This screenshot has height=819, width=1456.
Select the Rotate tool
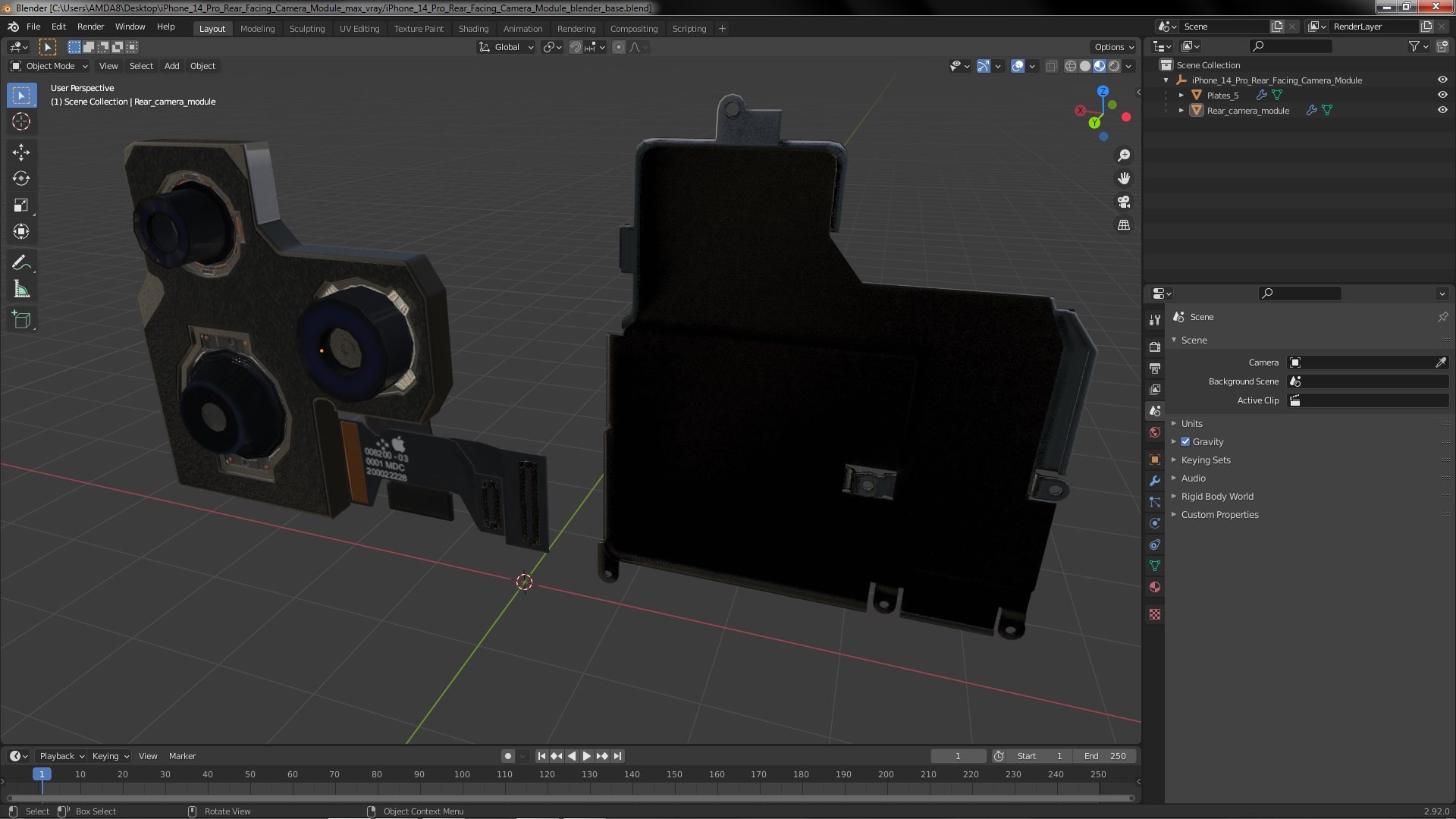click(x=21, y=179)
